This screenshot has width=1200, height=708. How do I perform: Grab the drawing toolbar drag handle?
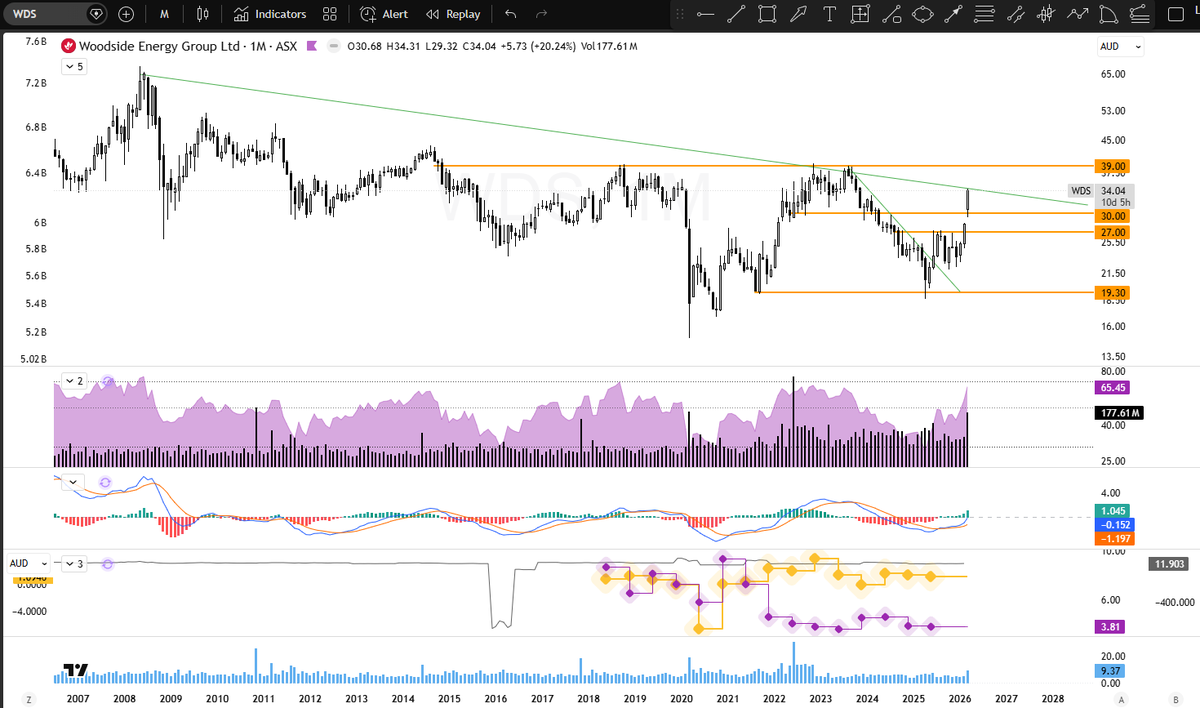pyautogui.click(x=680, y=14)
